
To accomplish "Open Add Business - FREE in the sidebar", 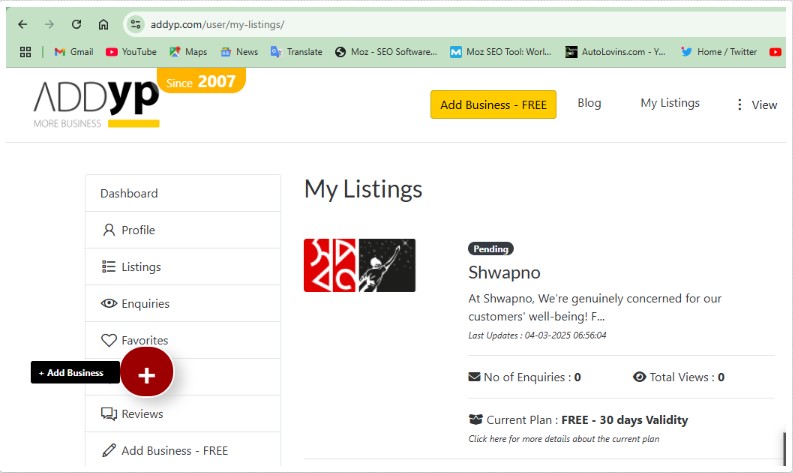I will point(183,450).
